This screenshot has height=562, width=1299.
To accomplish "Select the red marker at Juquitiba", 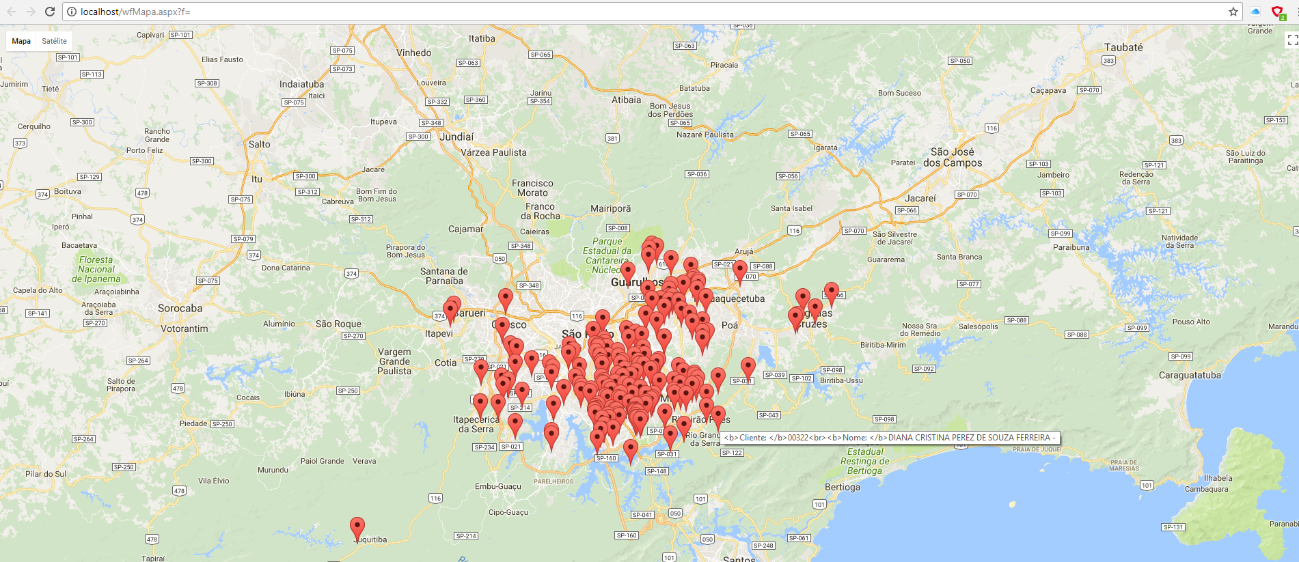I will pos(357,529).
